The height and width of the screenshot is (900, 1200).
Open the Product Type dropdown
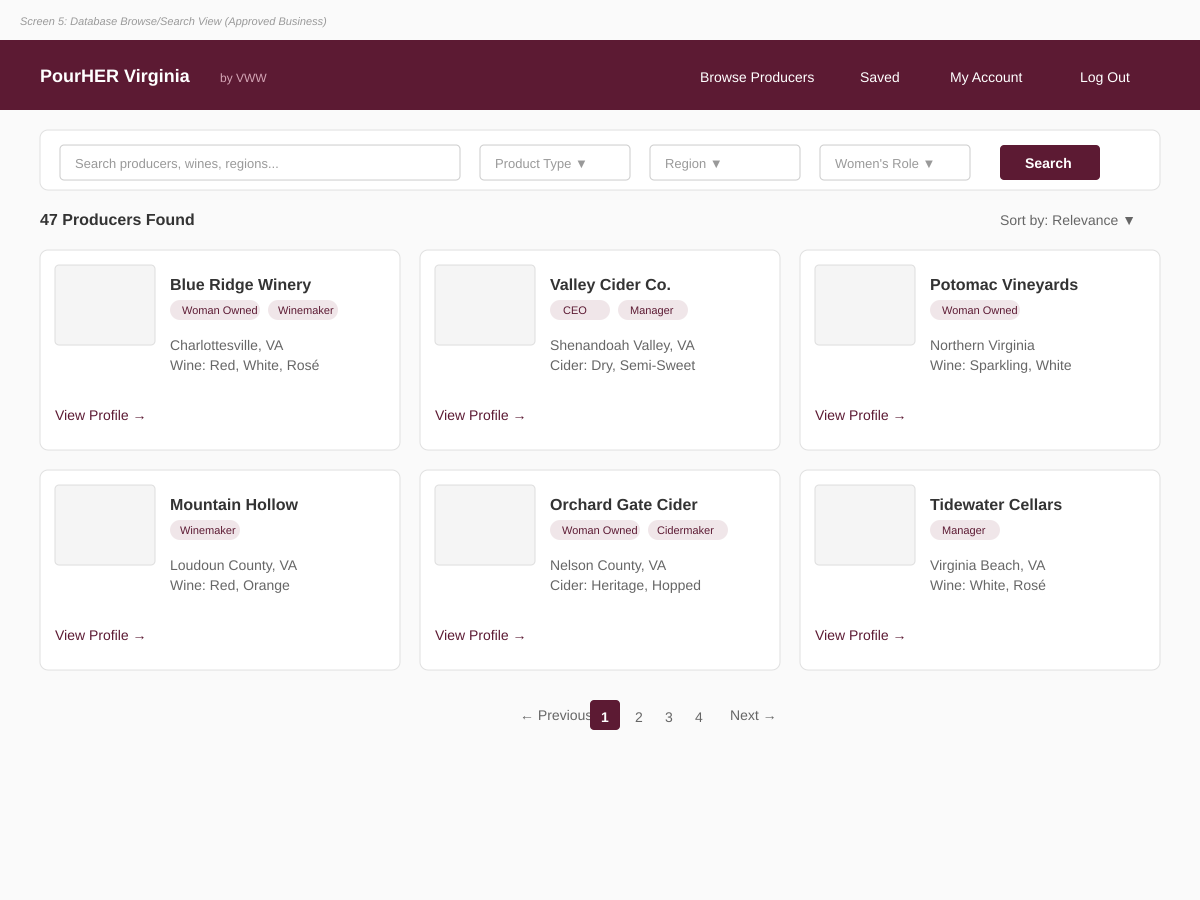point(555,163)
